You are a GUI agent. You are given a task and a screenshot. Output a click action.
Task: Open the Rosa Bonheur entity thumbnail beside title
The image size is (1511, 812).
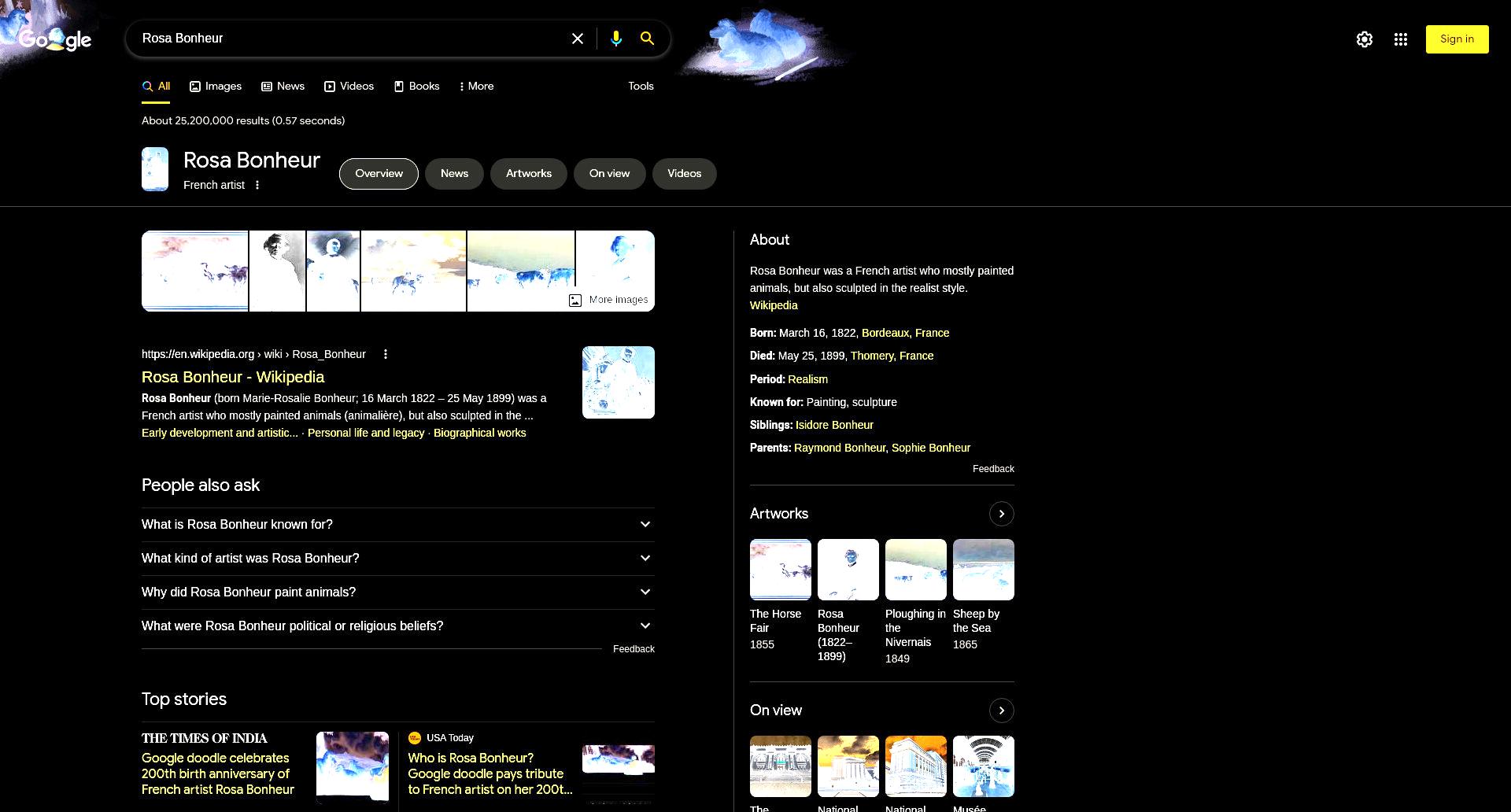pyautogui.click(x=155, y=169)
